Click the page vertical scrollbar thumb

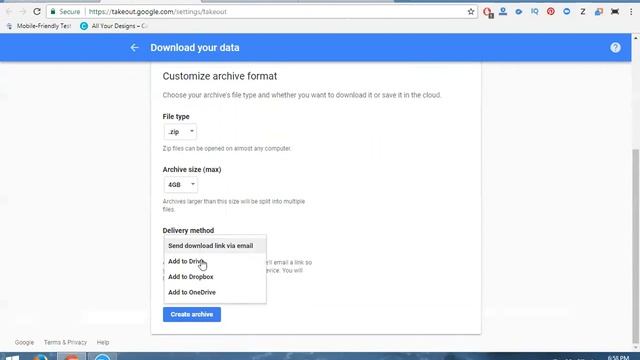tap(636, 247)
